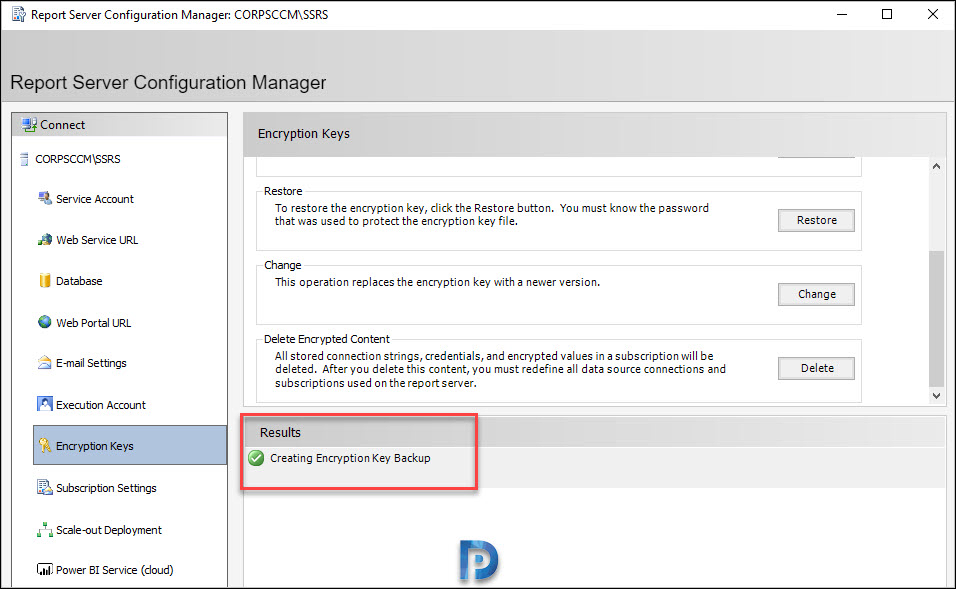Select Encryption Keys in sidebar
The image size is (956, 589).
pyautogui.click(x=130, y=446)
